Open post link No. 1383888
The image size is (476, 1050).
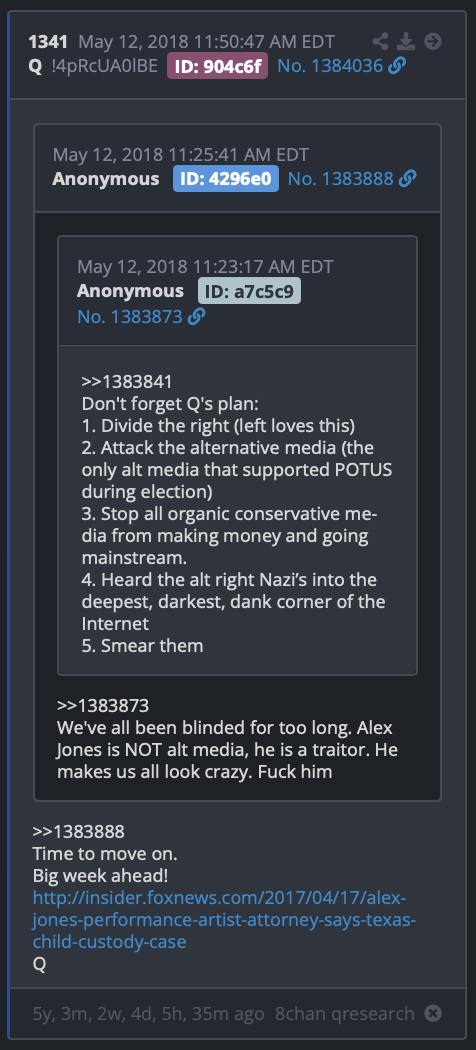[341, 178]
